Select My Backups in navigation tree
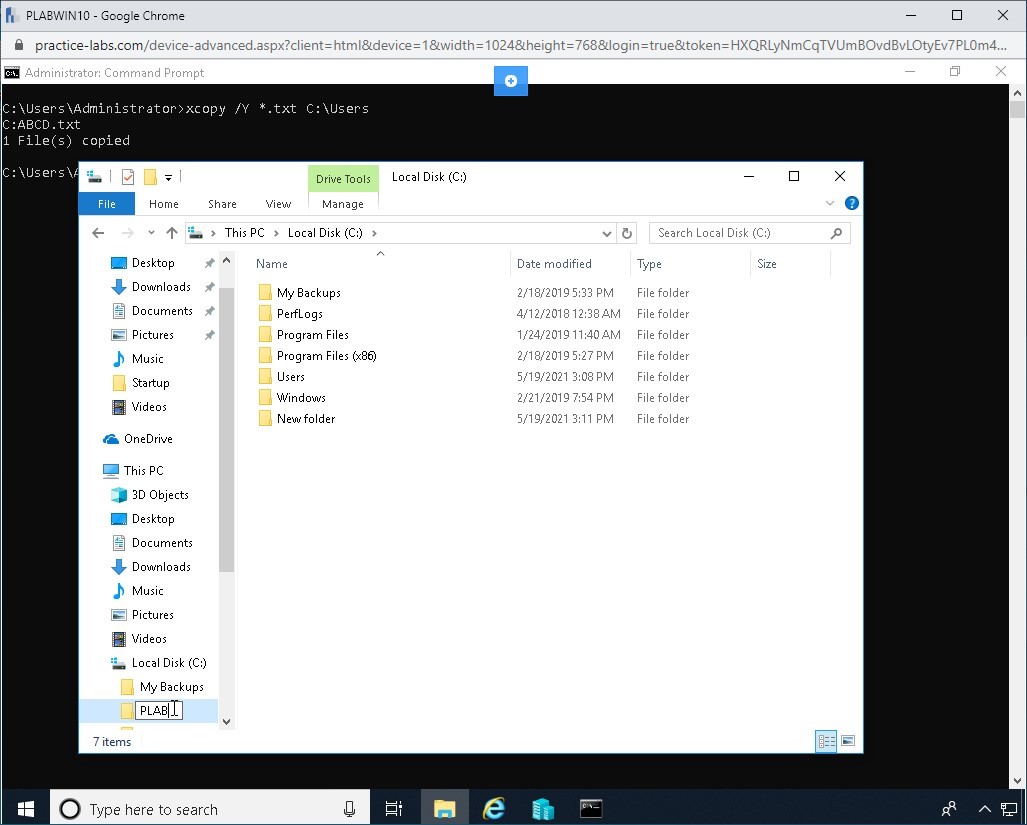Image resolution: width=1027 pixels, height=825 pixels. 172,687
